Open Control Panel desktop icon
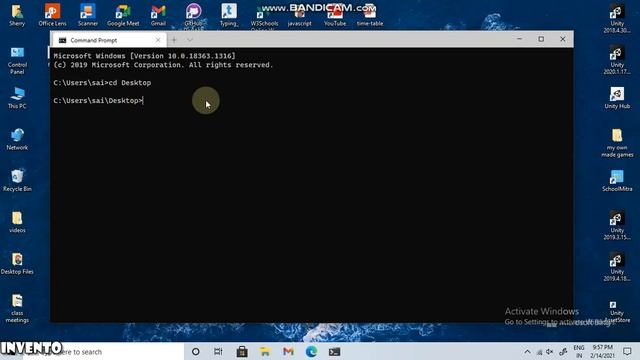Viewport: 640px width, 360px height. 17,60
